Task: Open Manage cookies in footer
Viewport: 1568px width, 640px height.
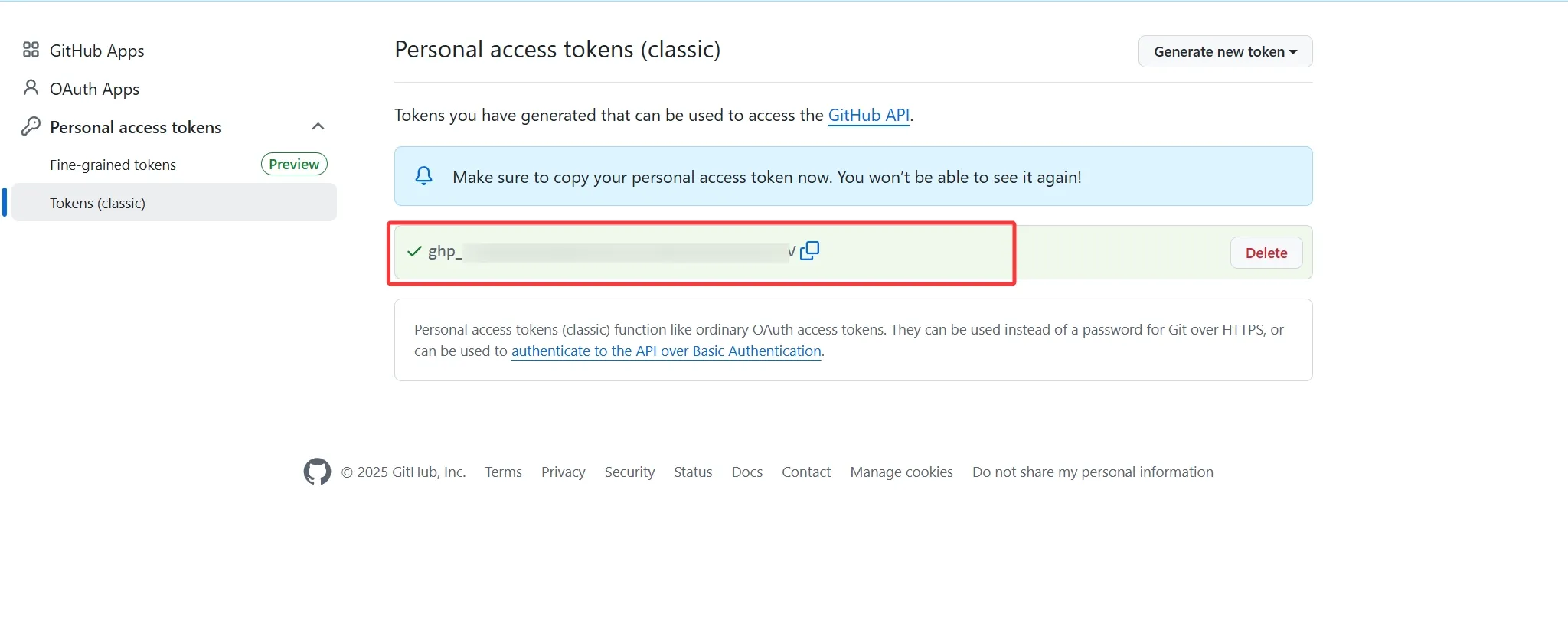Action: click(x=901, y=472)
